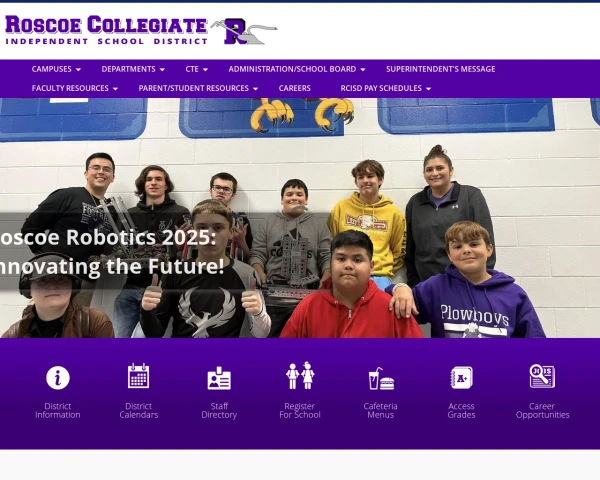Follow the Roscoe Robotics 2025 headline link
The width and height of the screenshot is (600, 480).
coord(112,252)
